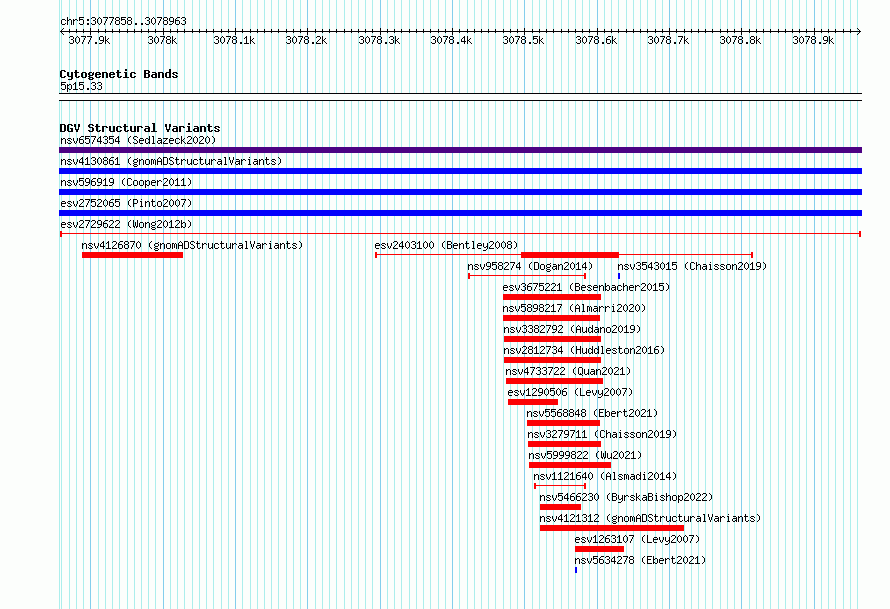
Task: Click the esv2729622 (Wong2012b) label
Action: pos(126,224)
